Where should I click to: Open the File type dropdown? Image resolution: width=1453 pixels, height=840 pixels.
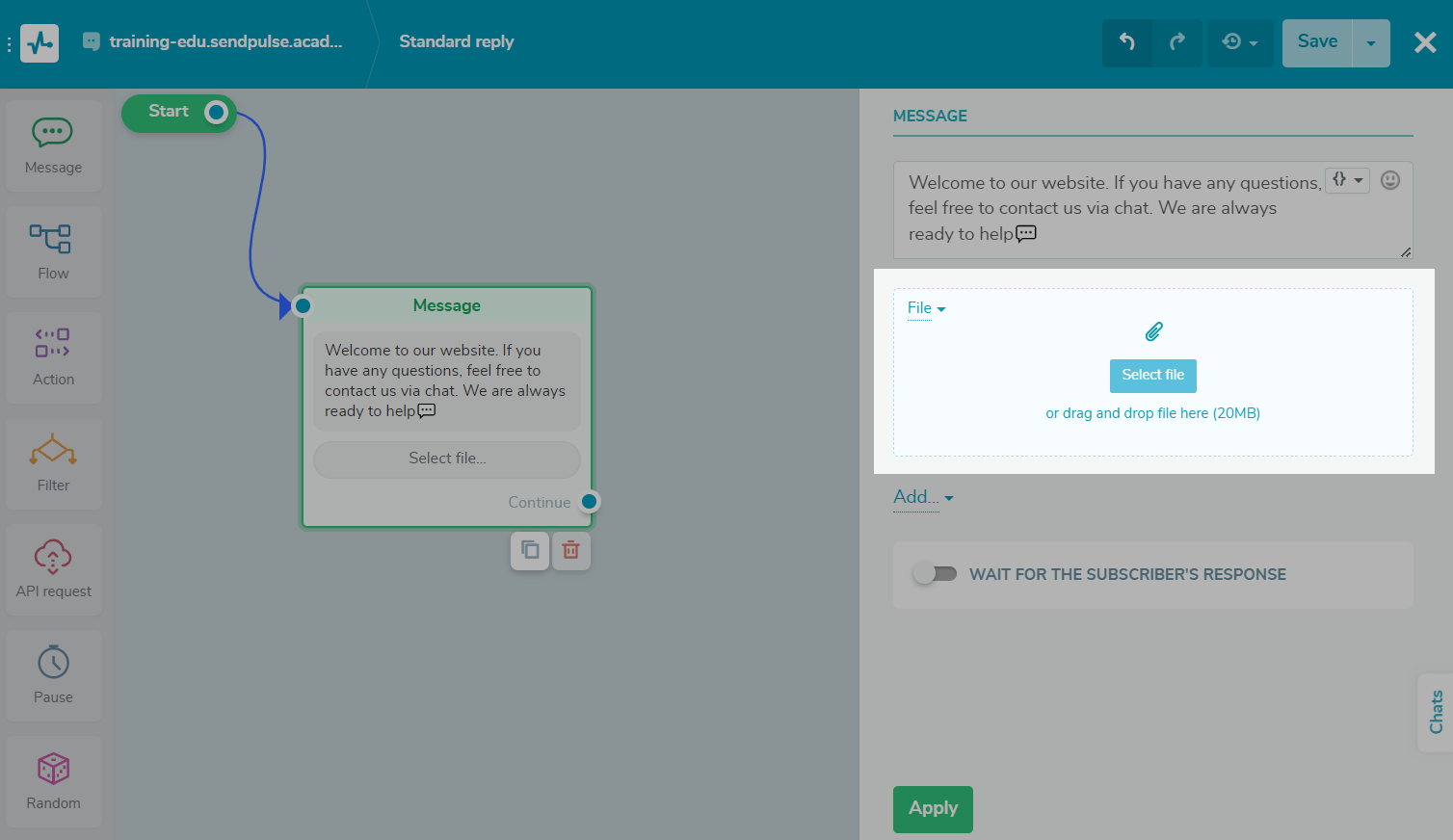click(x=925, y=308)
